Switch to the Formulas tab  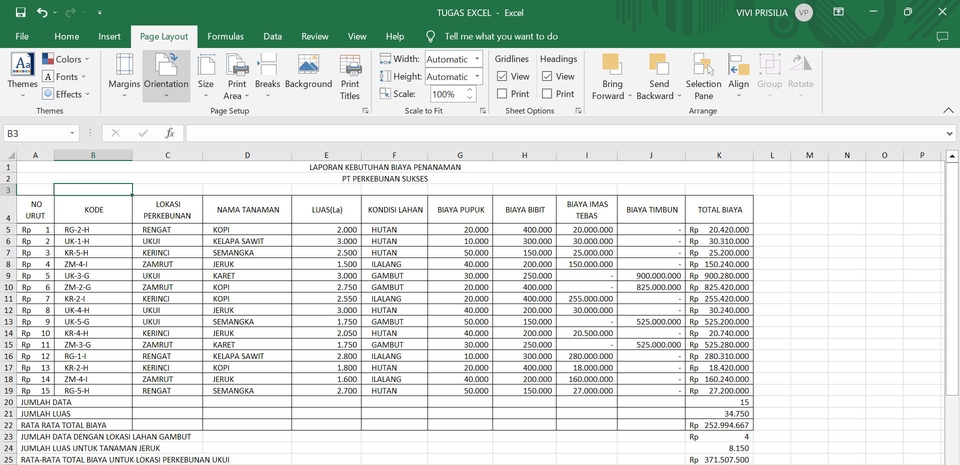(x=225, y=36)
